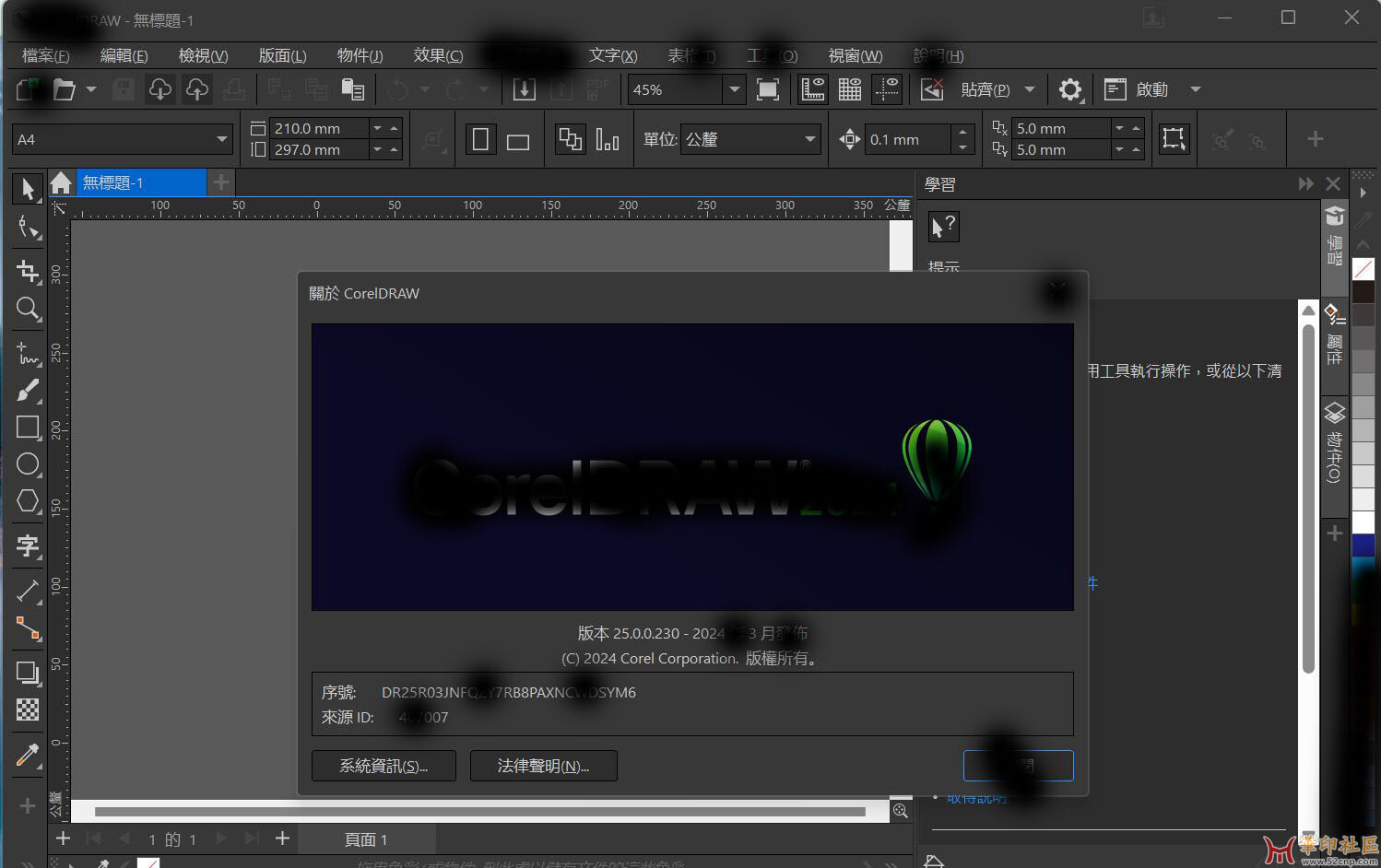Toggle ruler display in the toolbar

812,89
